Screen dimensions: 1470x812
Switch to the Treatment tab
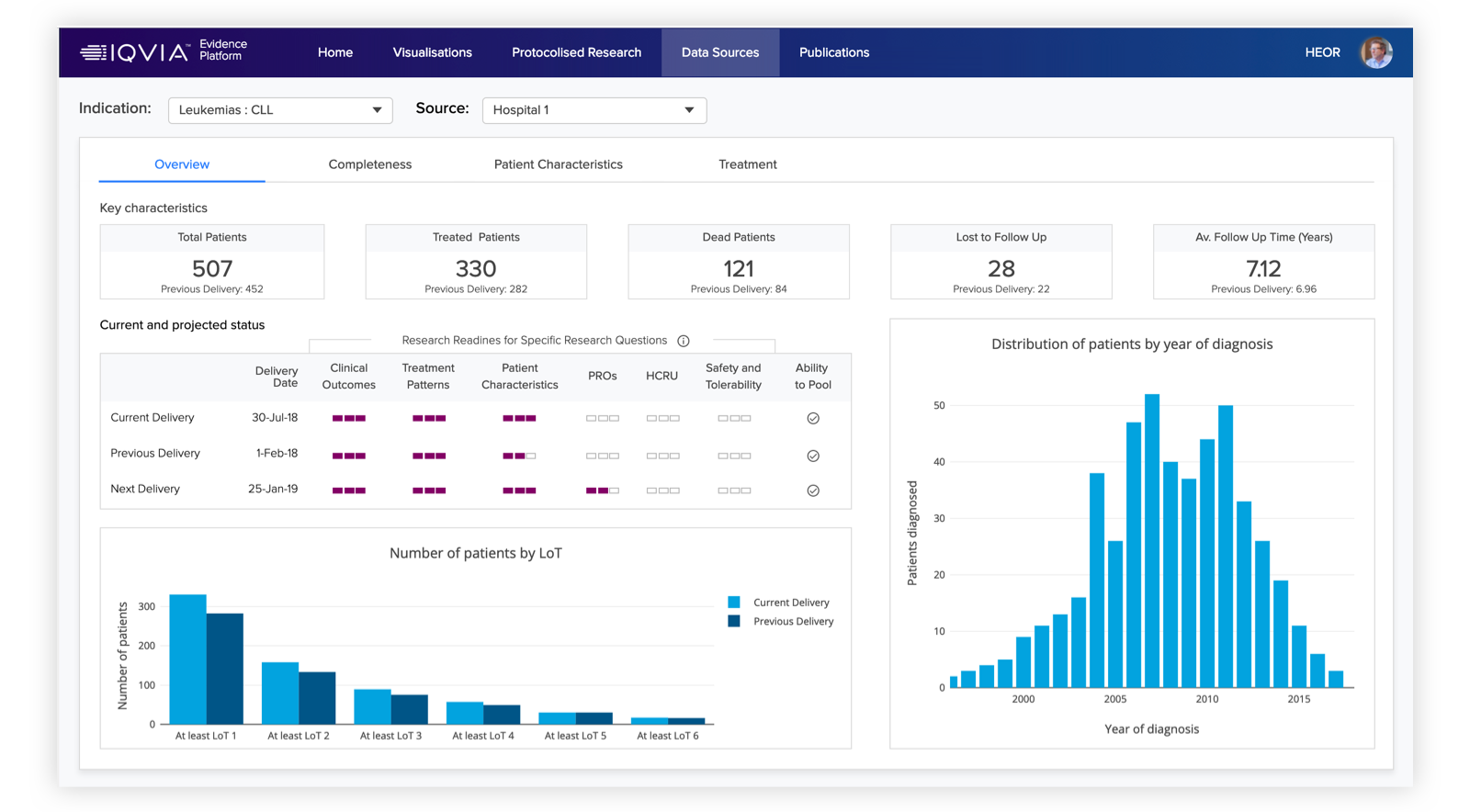(747, 164)
